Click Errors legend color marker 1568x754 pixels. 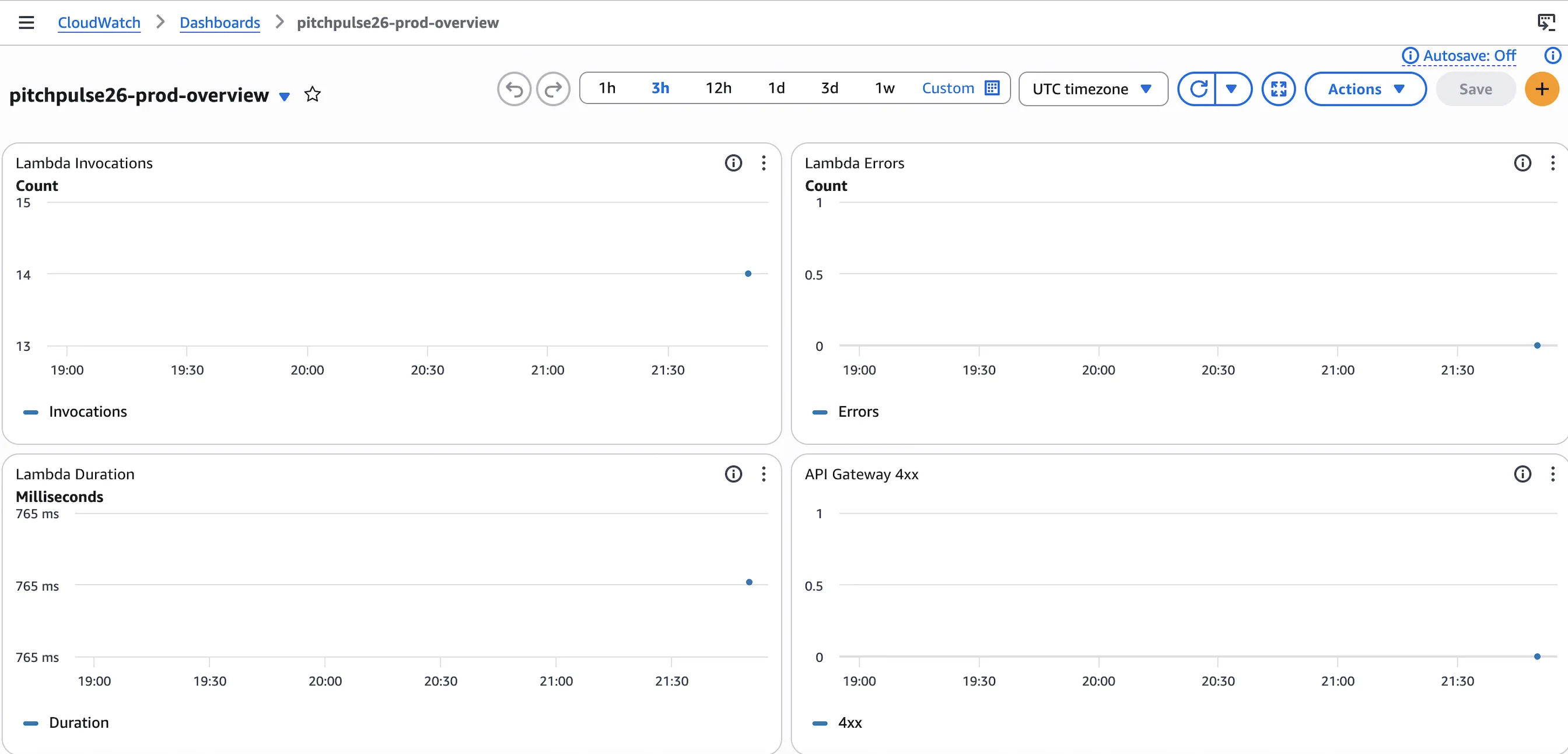(x=820, y=413)
